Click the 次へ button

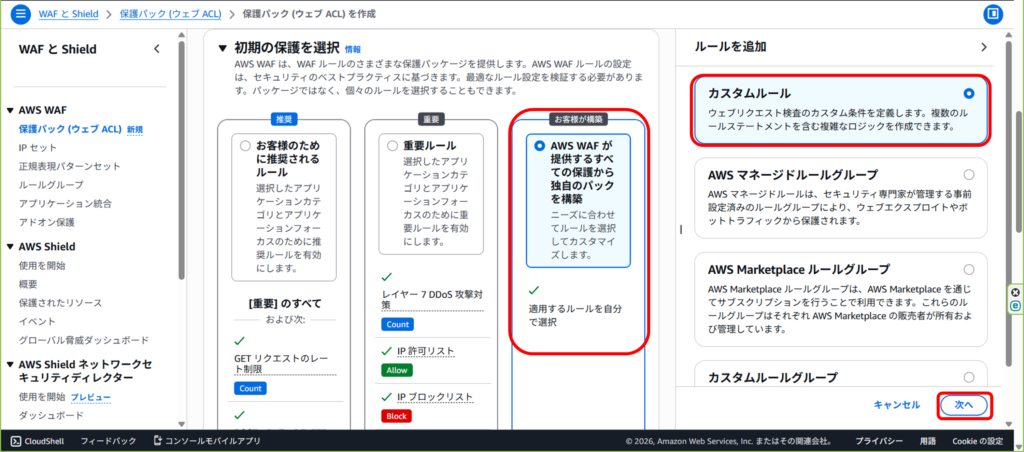(963, 404)
